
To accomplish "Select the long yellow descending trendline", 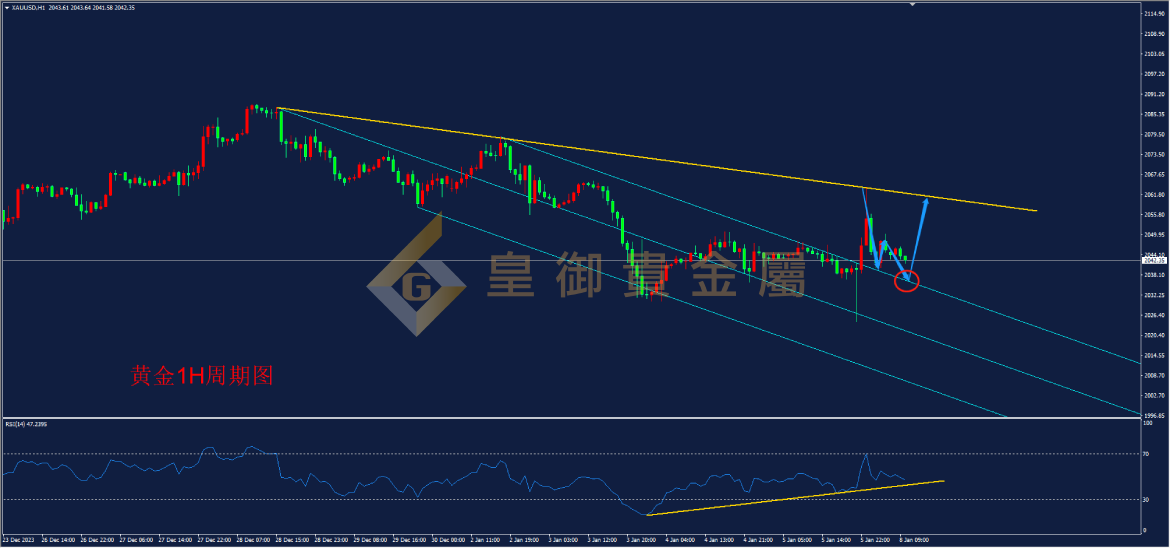I will [x=657, y=160].
